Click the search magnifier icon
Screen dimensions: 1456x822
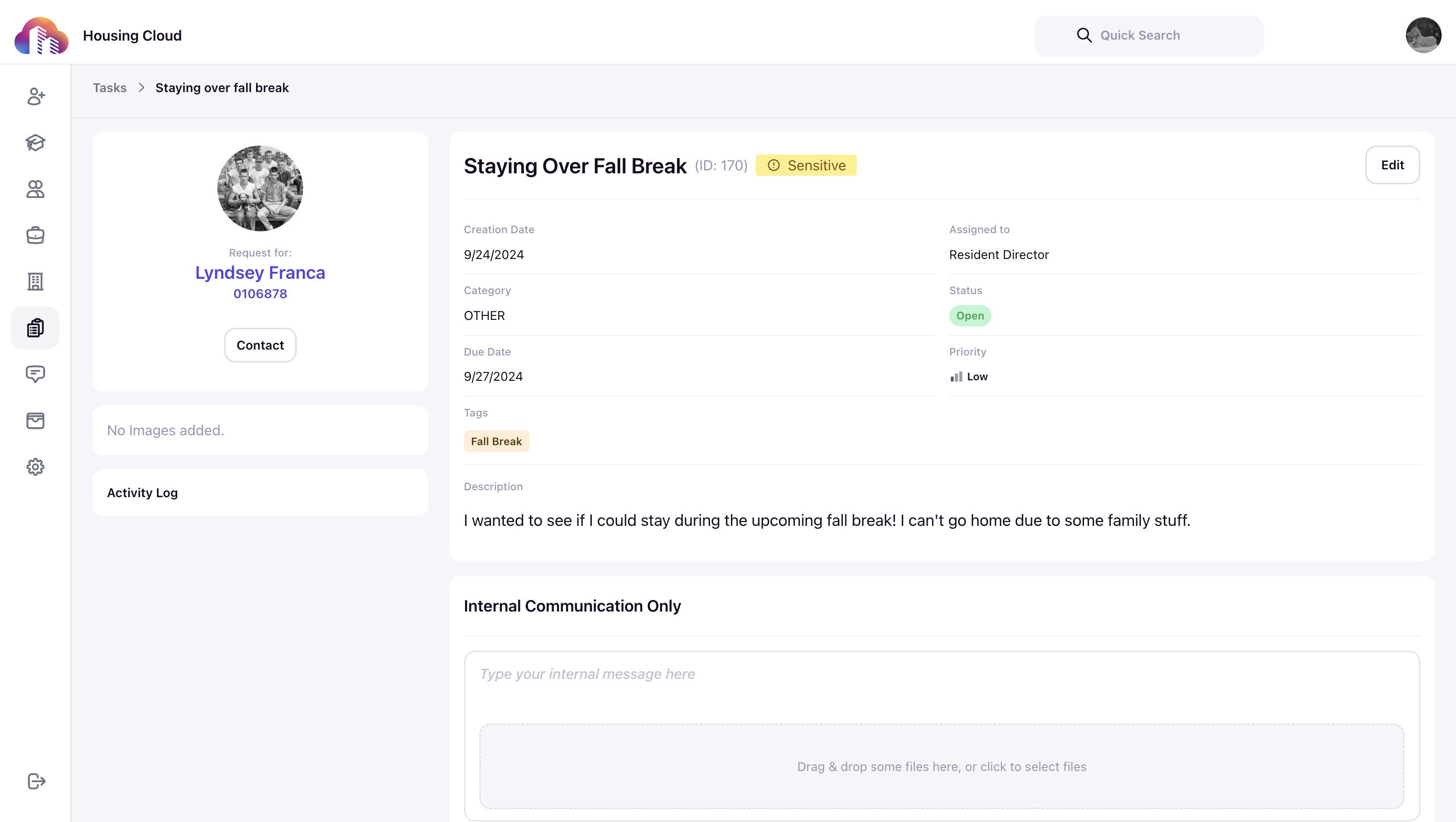click(x=1084, y=35)
